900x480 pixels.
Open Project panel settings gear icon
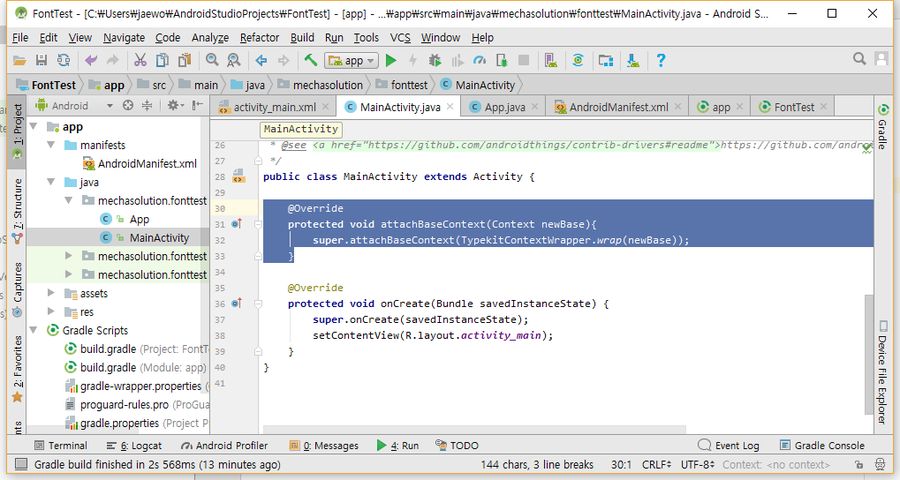174,105
